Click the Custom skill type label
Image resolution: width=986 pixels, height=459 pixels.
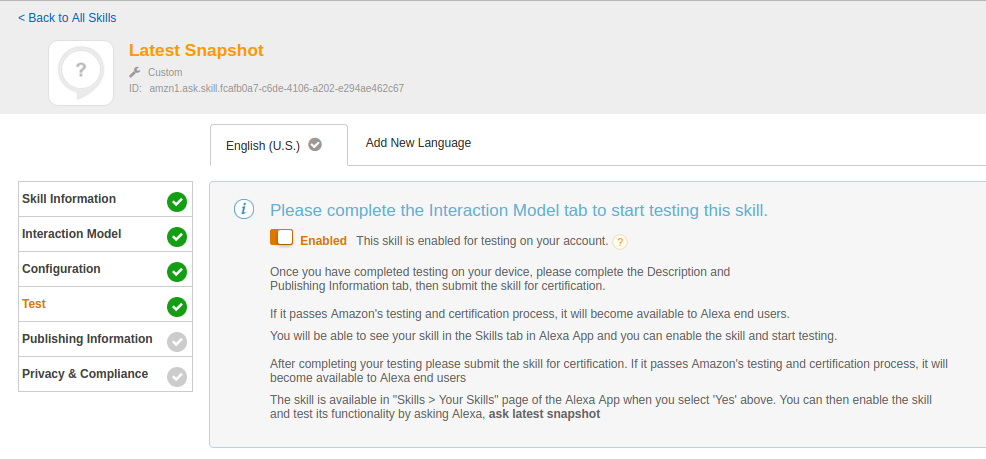[165, 72]
